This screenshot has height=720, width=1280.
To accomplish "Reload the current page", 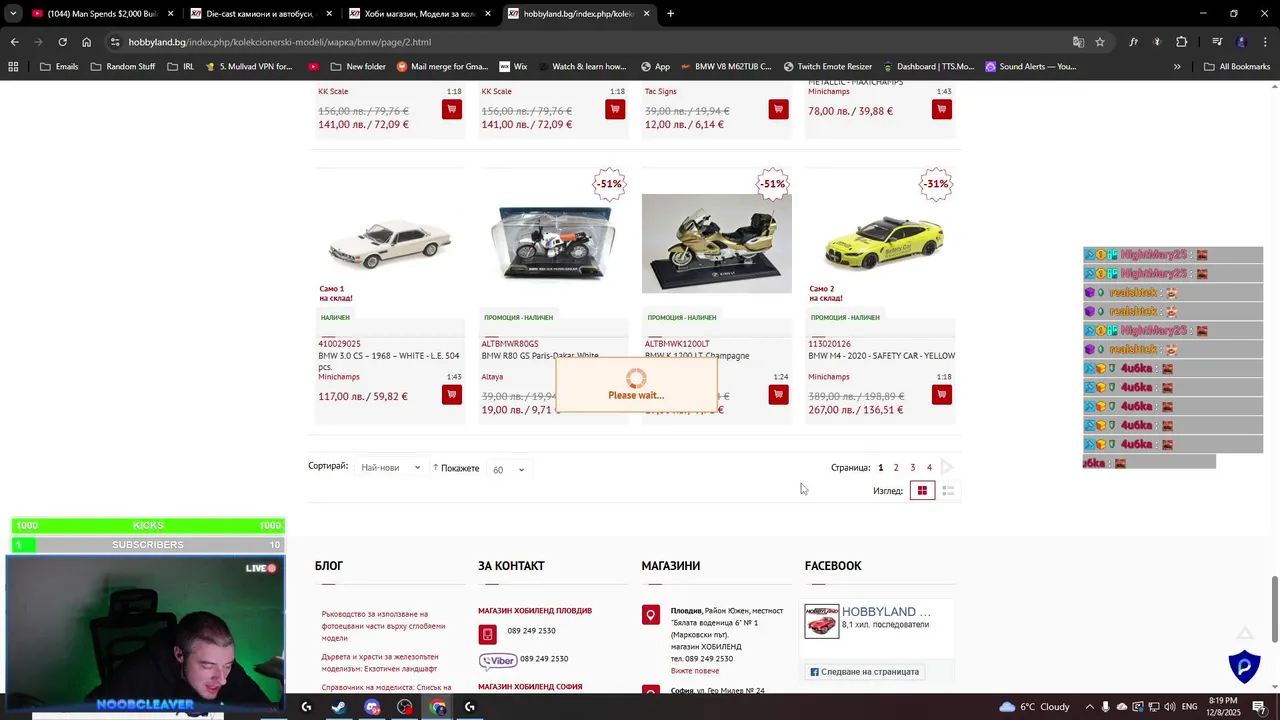I will click(62, 42).
